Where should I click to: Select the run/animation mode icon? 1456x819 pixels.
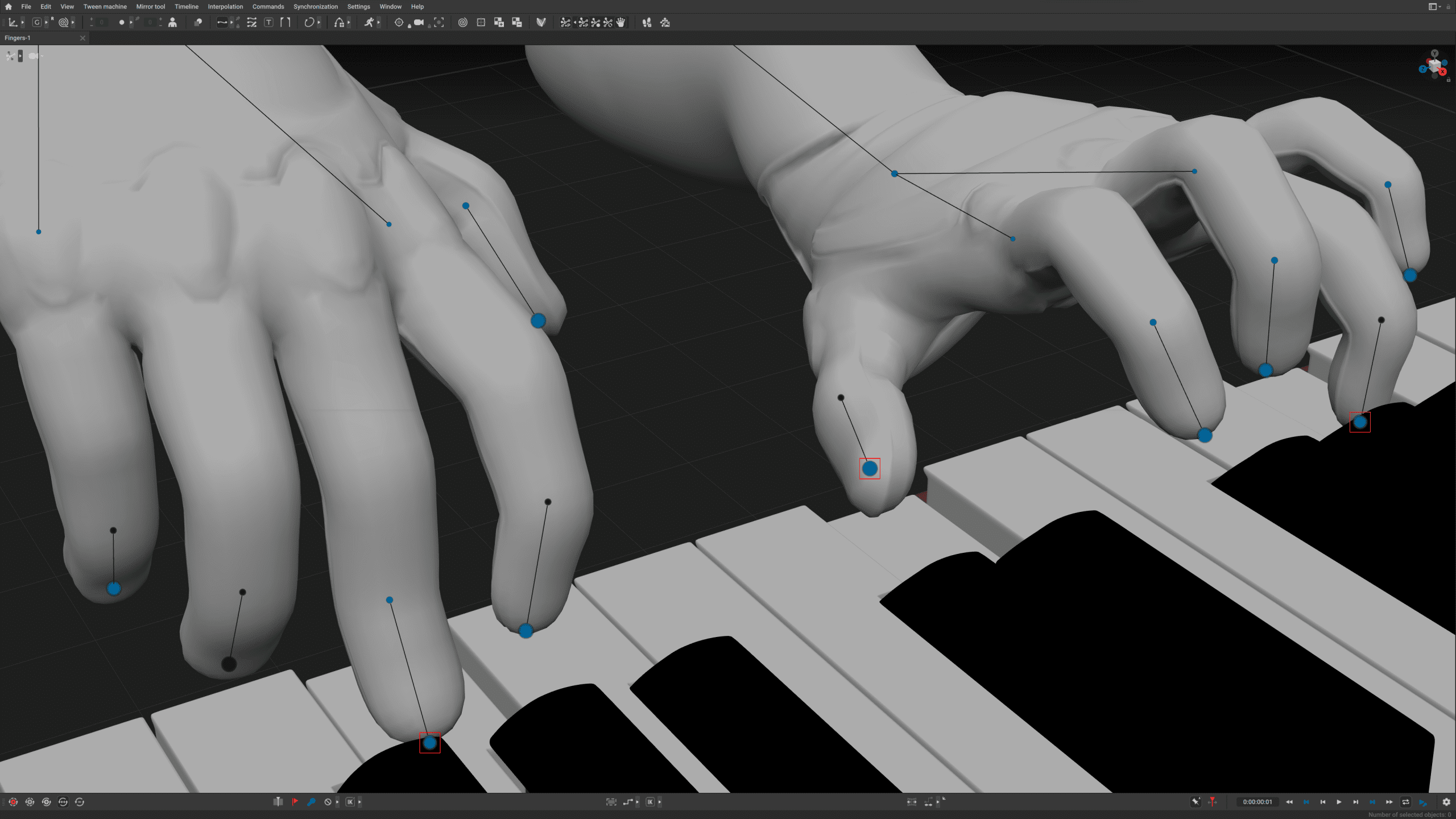pyautogui.click(x=370, y=23)
